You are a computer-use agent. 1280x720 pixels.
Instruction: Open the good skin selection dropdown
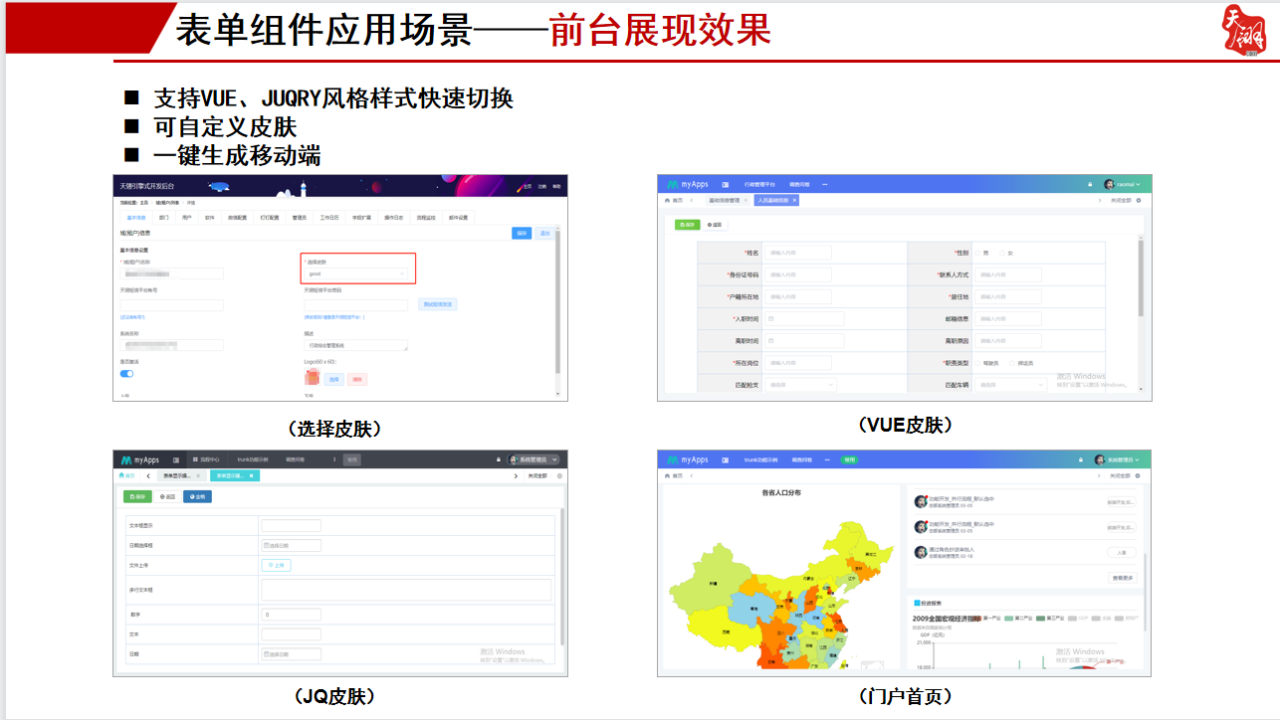click(355, 273)
